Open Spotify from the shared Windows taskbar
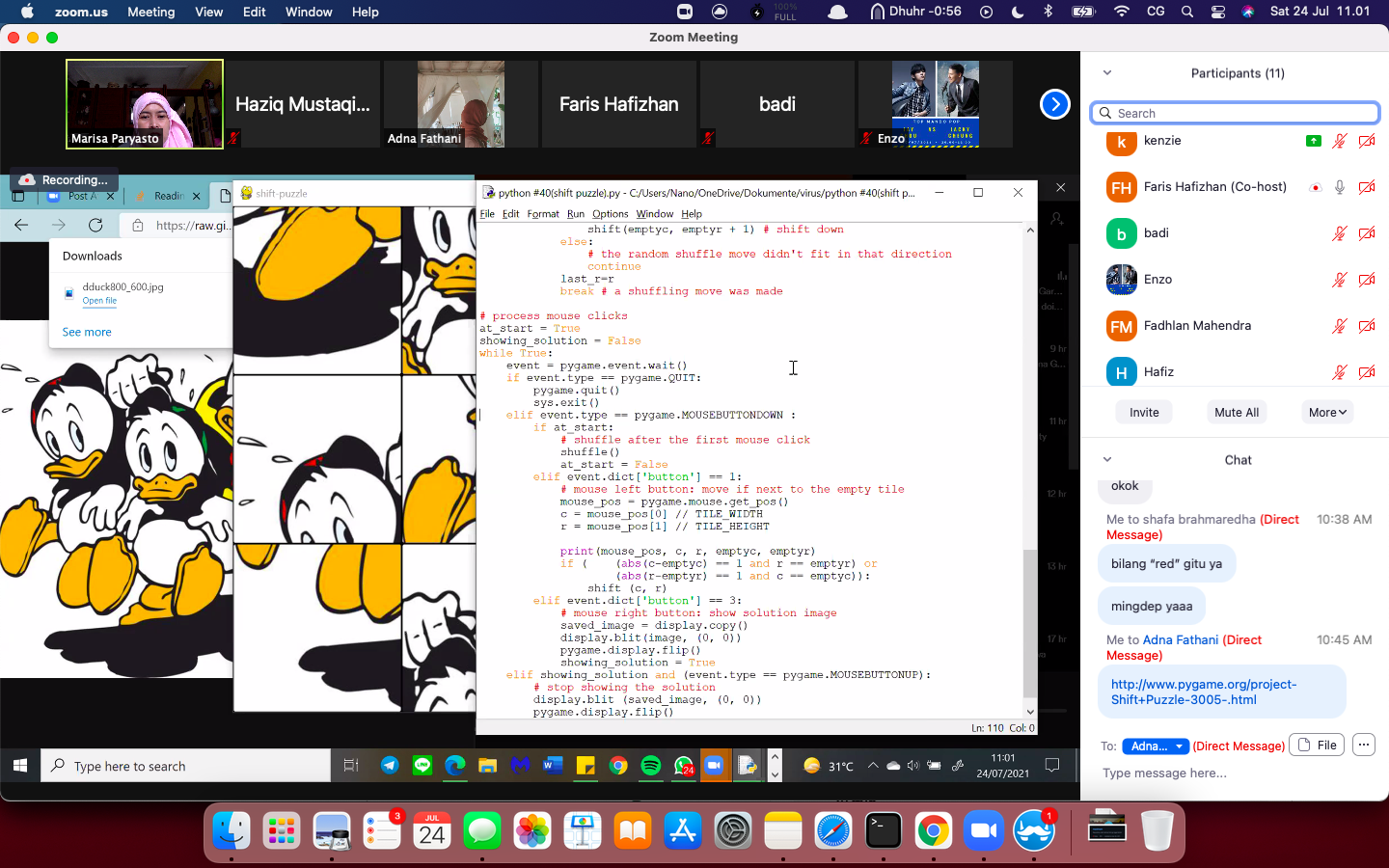The width and height of the screenshot is (1389, 868). tap(651, 766)
